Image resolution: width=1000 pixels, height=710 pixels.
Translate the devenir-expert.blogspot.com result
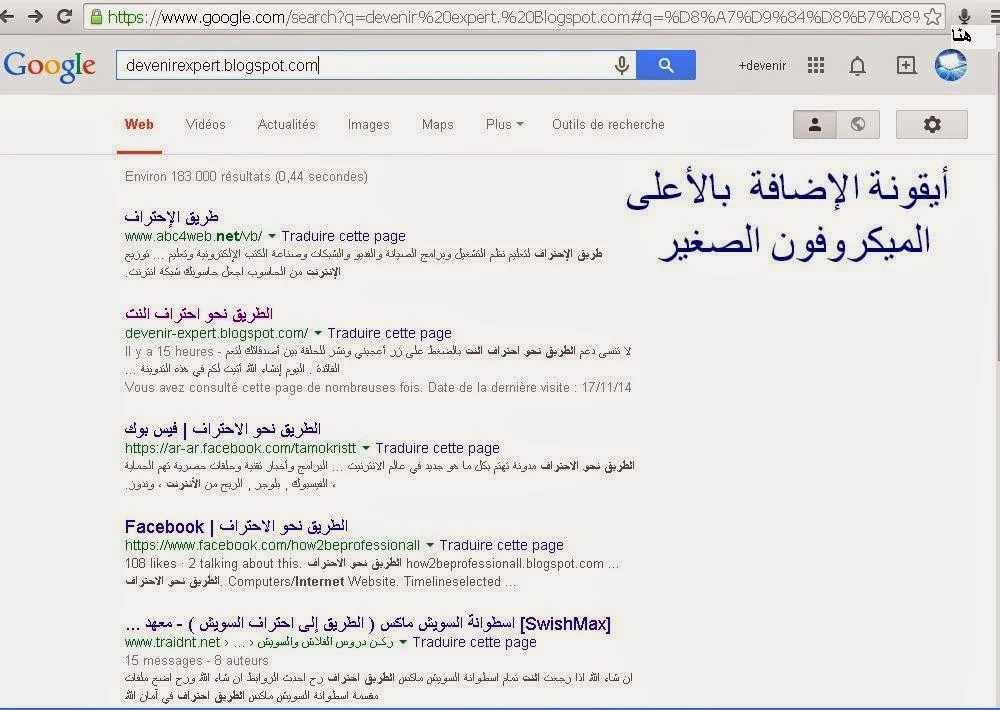point(389,333)
